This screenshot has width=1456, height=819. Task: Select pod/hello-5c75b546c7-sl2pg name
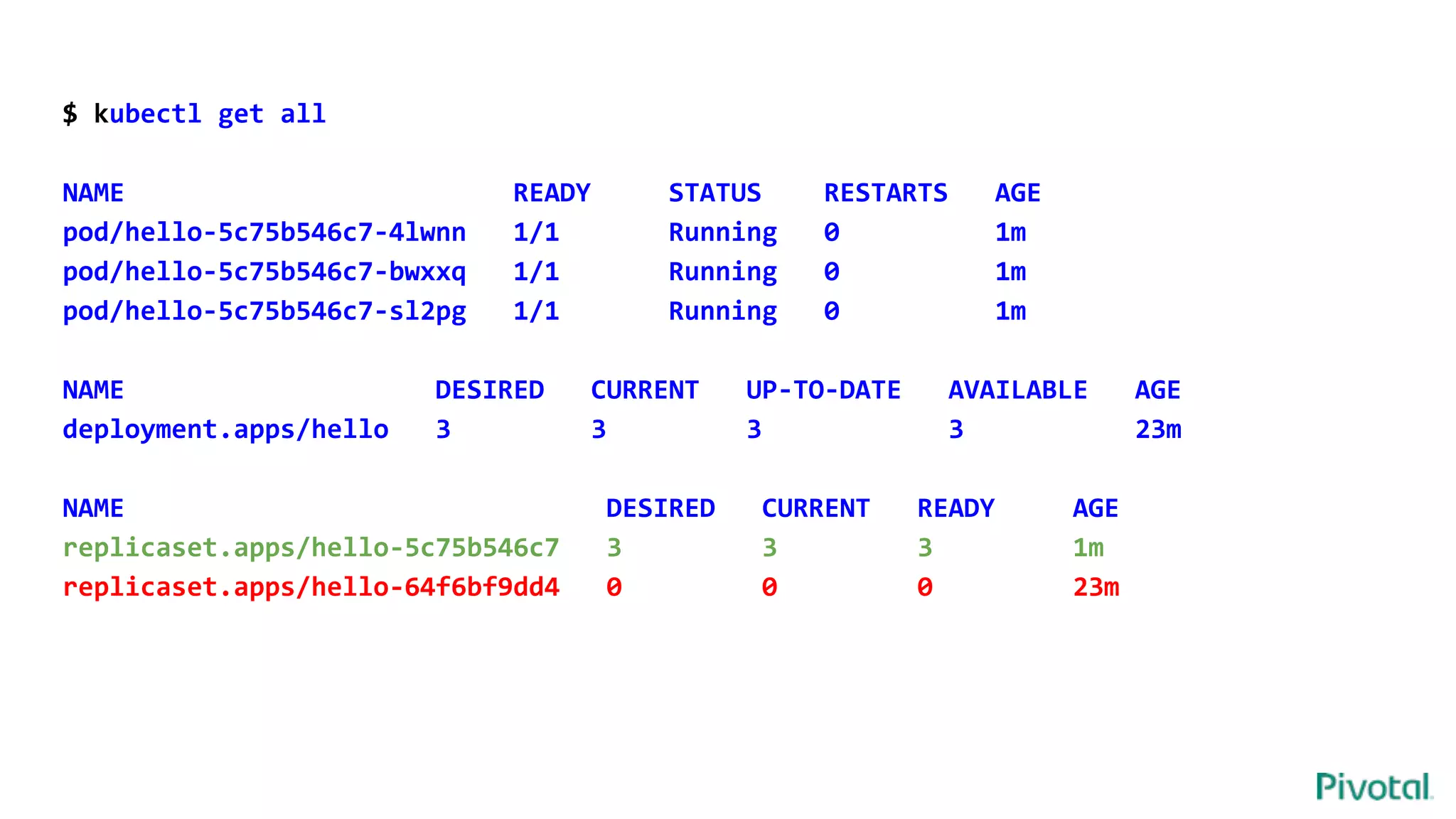coord(264,311)
